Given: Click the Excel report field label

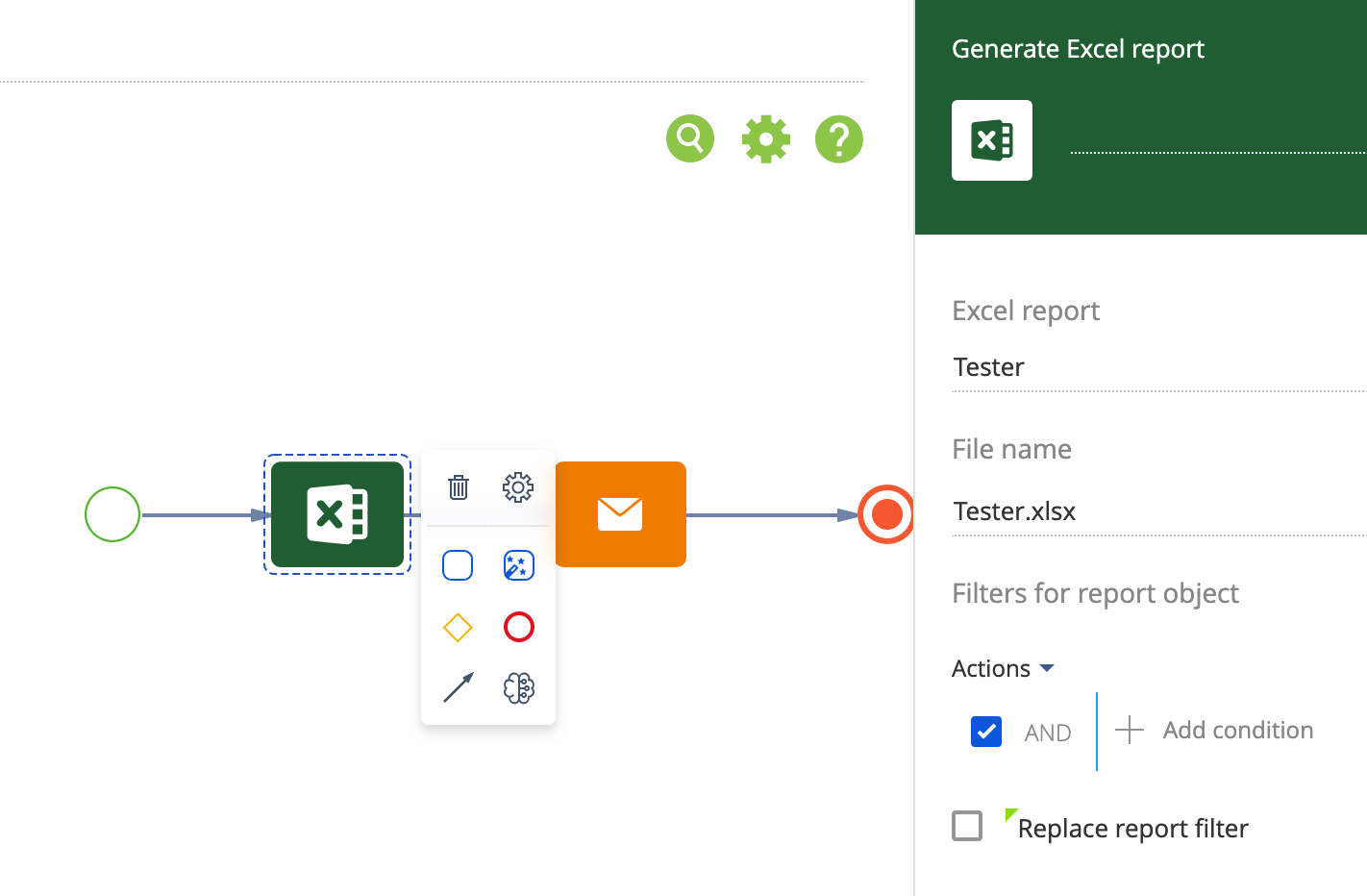Looking at the screenshot, I should pyautogui.click(x=1026, y=311).
